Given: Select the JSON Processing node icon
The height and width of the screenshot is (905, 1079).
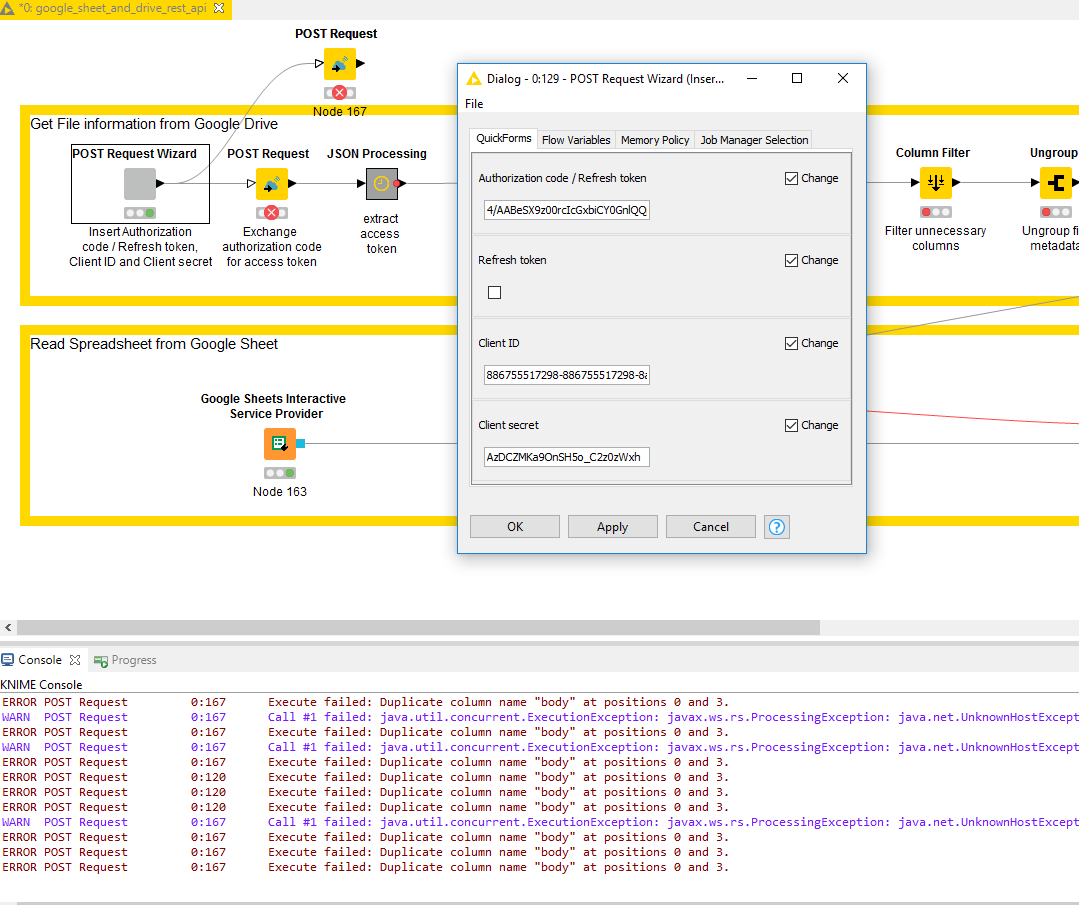Looking at the screenshot, I should [x=381, y=184].
